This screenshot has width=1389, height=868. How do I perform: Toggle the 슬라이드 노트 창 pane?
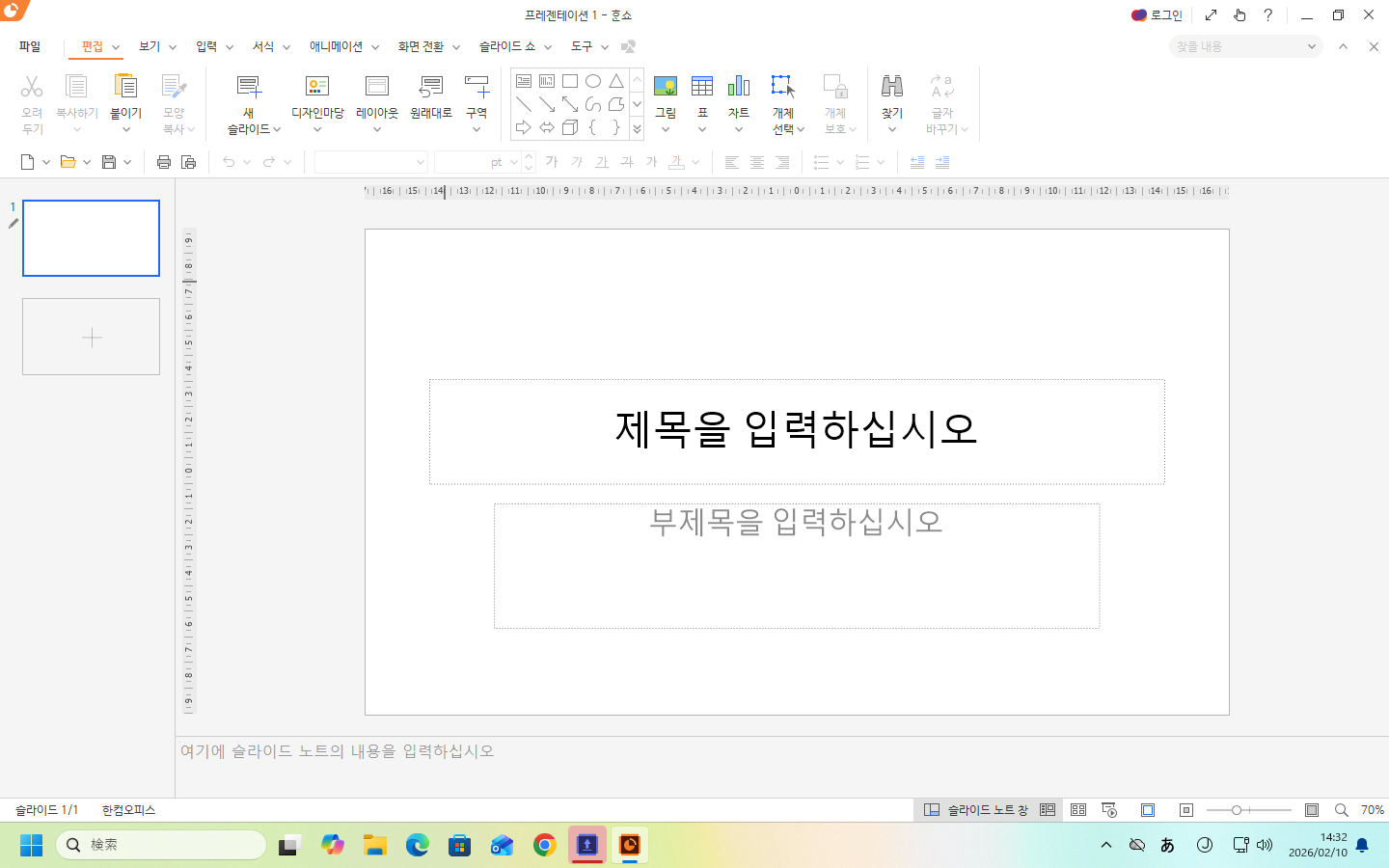coord(976,810)
